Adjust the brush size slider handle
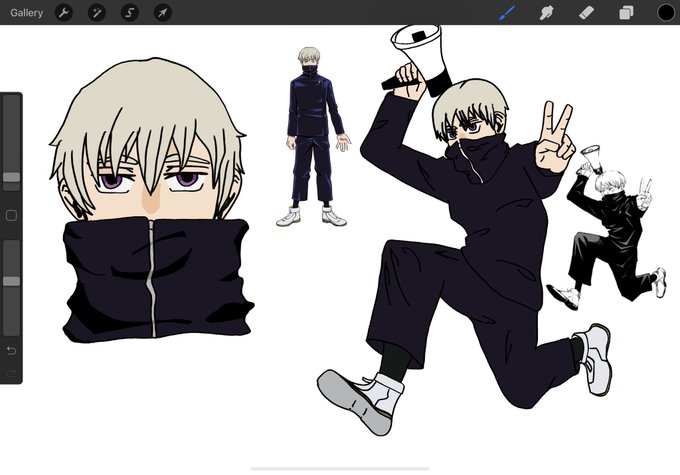The height and width of the screenshot is (475, 680). (11, 177)
